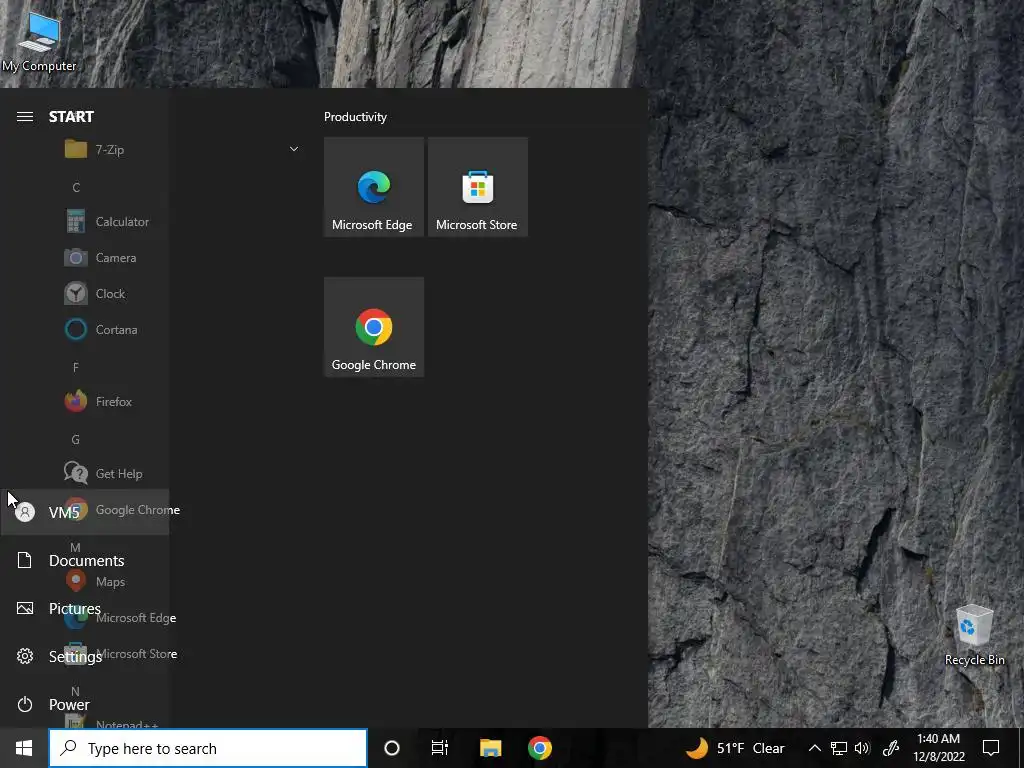Image resolution: width=1024 pixels, height=768 pixels.
Task: Open Pictures from Start sidebar
Action: tap(85, 609)
